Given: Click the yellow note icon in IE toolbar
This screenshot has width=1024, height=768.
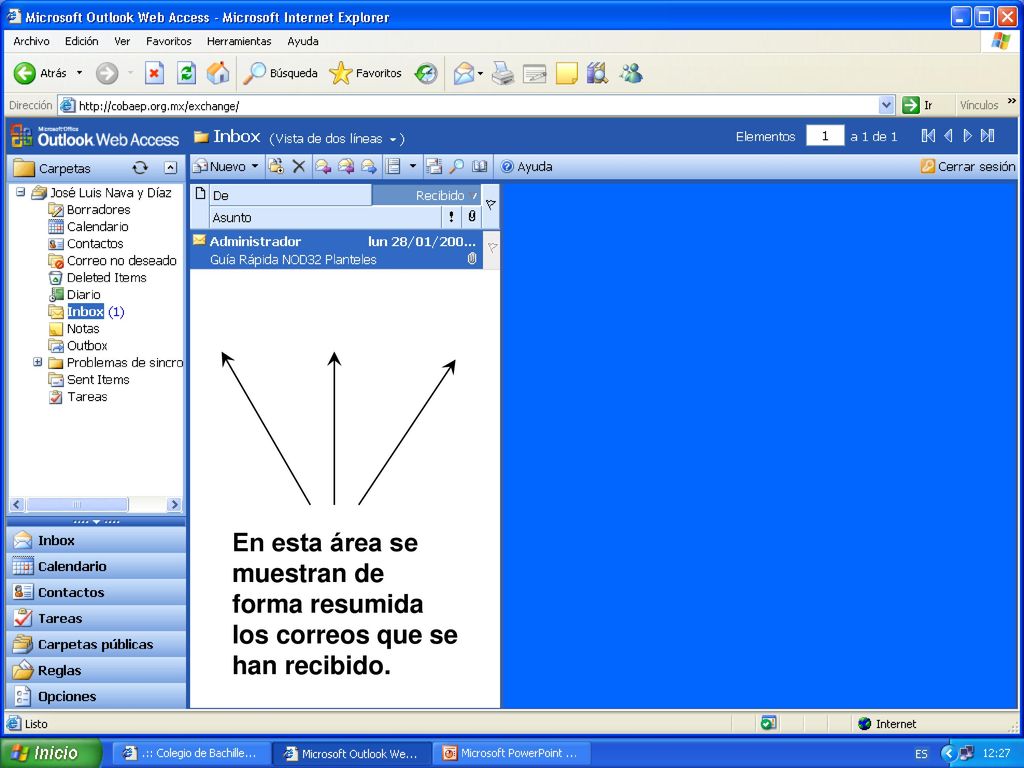Looking at the screenshot, I should tap(566, 73).
